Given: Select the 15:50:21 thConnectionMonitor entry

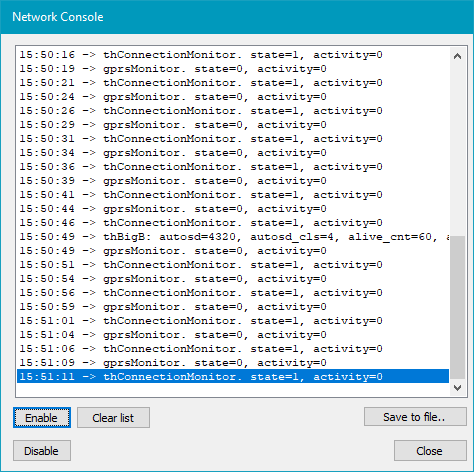Looking at the screenshot, I should click(233, 83).
